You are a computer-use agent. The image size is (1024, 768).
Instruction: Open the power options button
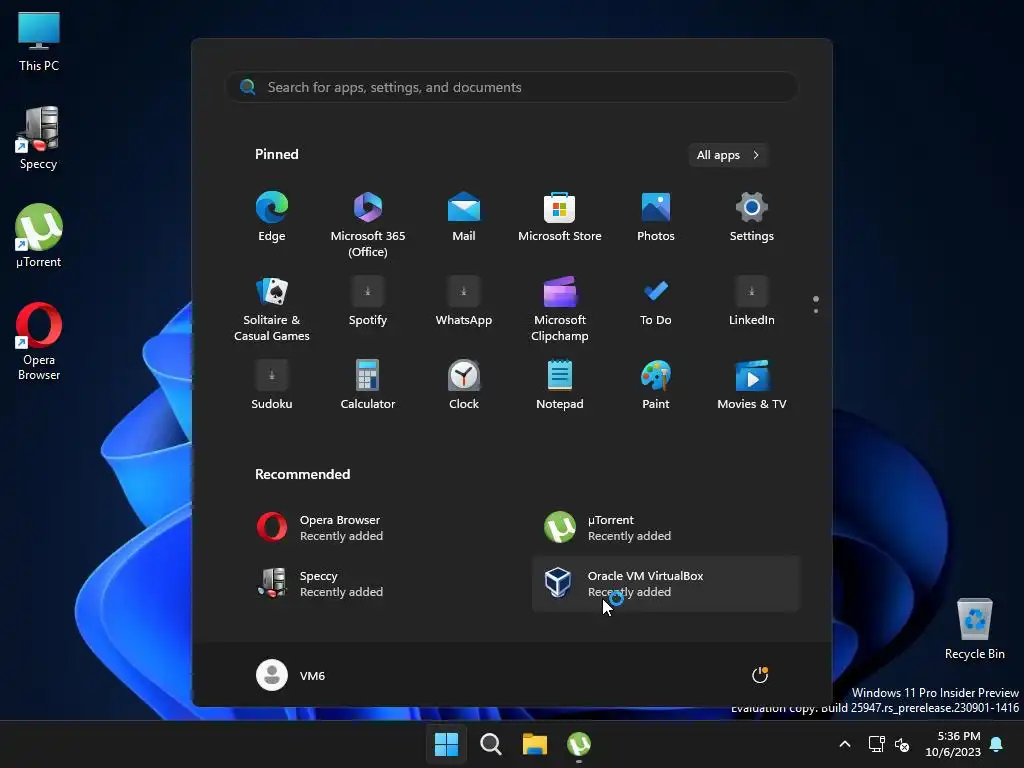(x=760, y=675)
